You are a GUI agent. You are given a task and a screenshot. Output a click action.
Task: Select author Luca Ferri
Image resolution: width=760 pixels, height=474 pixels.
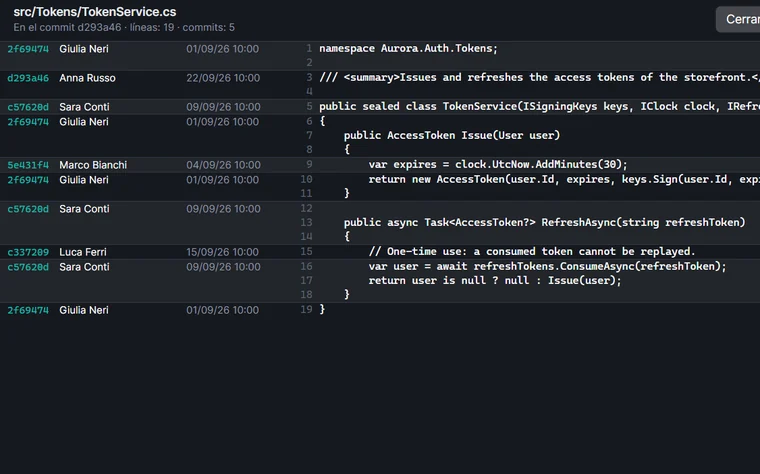pos(83,253)
